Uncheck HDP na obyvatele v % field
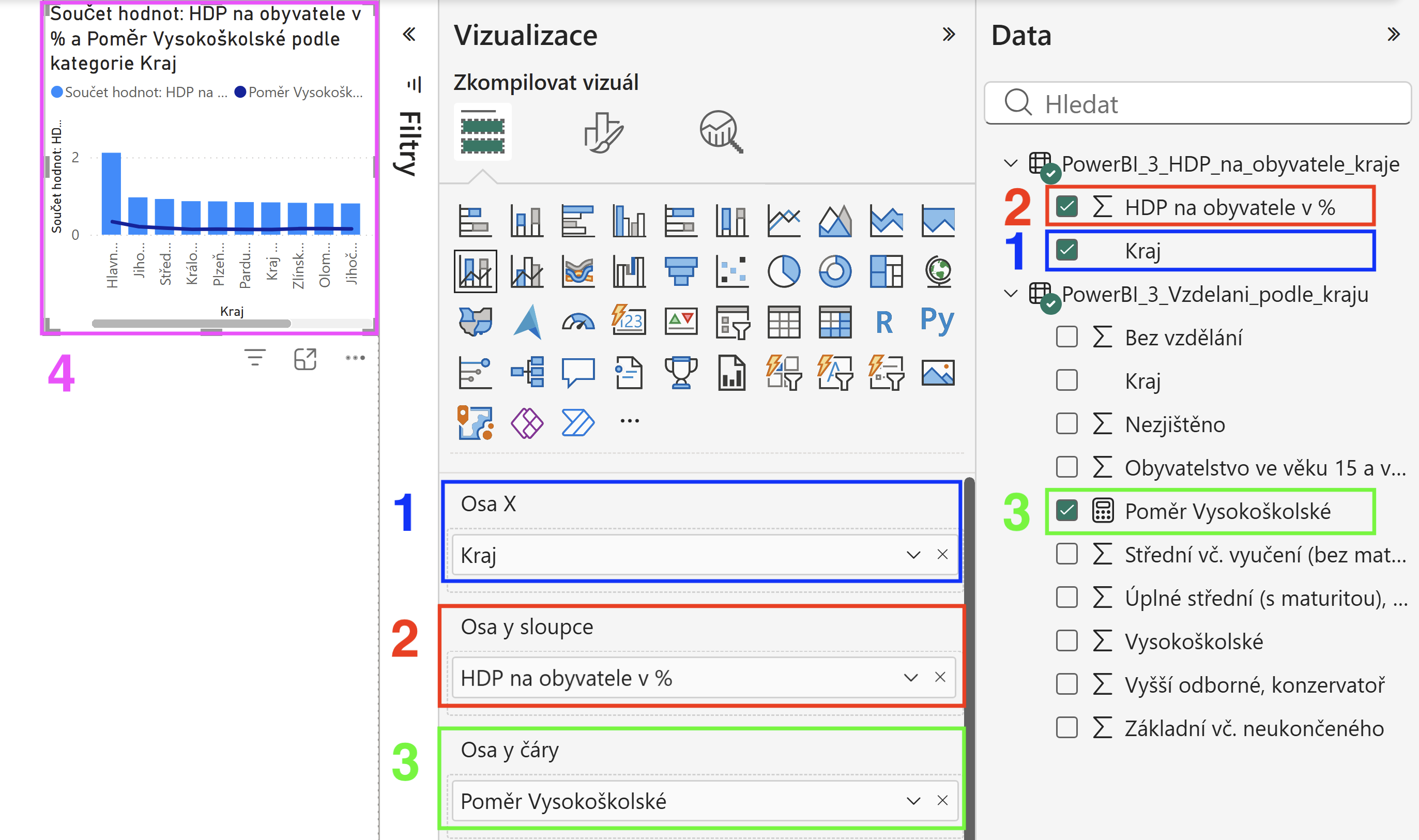 [x=1066, y=207]
